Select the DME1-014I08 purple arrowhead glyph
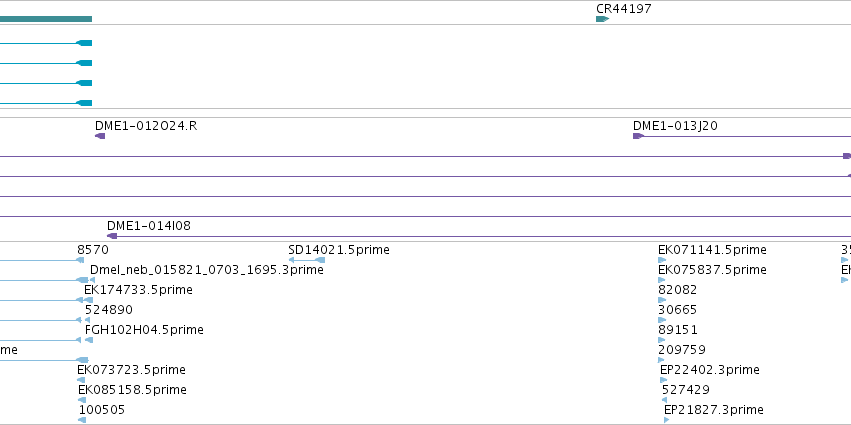 pos(112,236)
